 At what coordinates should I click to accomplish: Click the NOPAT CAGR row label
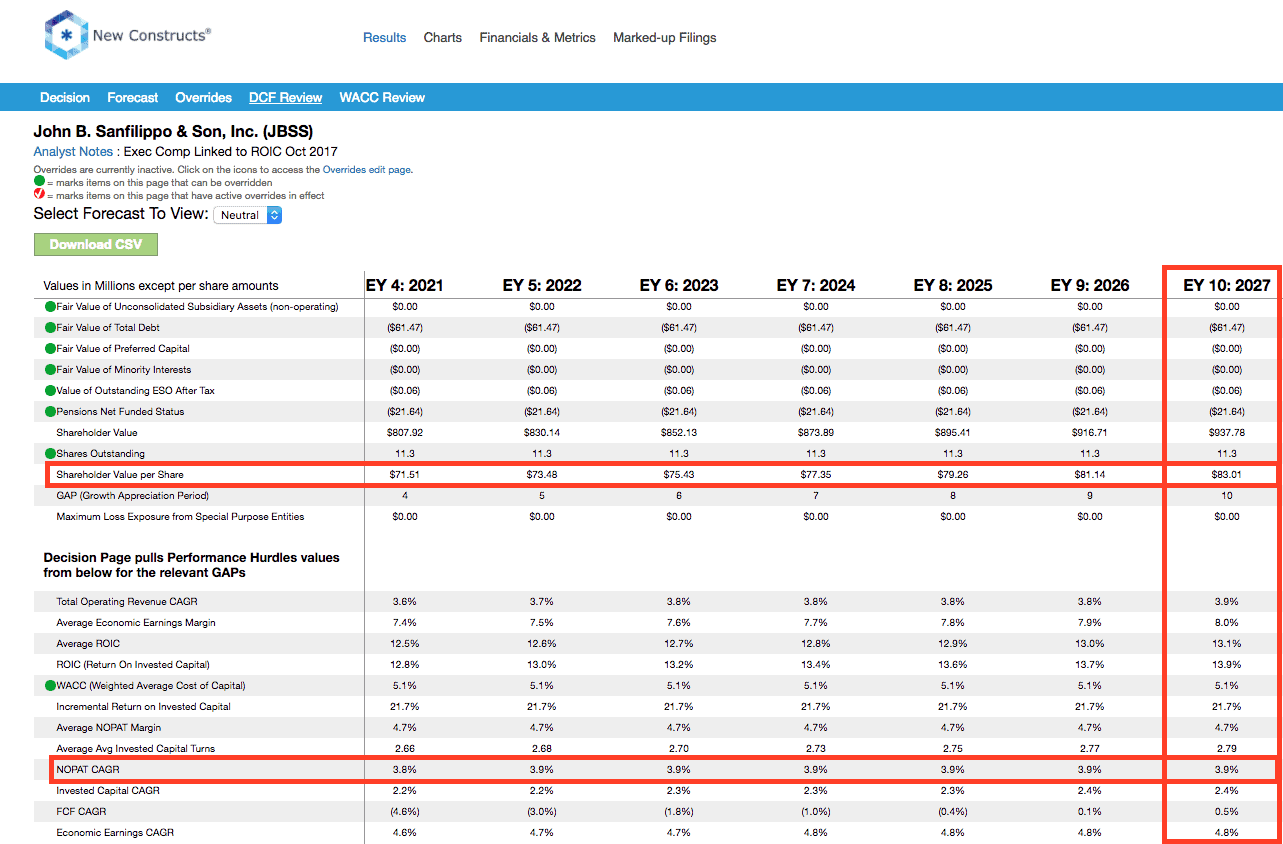88,770
